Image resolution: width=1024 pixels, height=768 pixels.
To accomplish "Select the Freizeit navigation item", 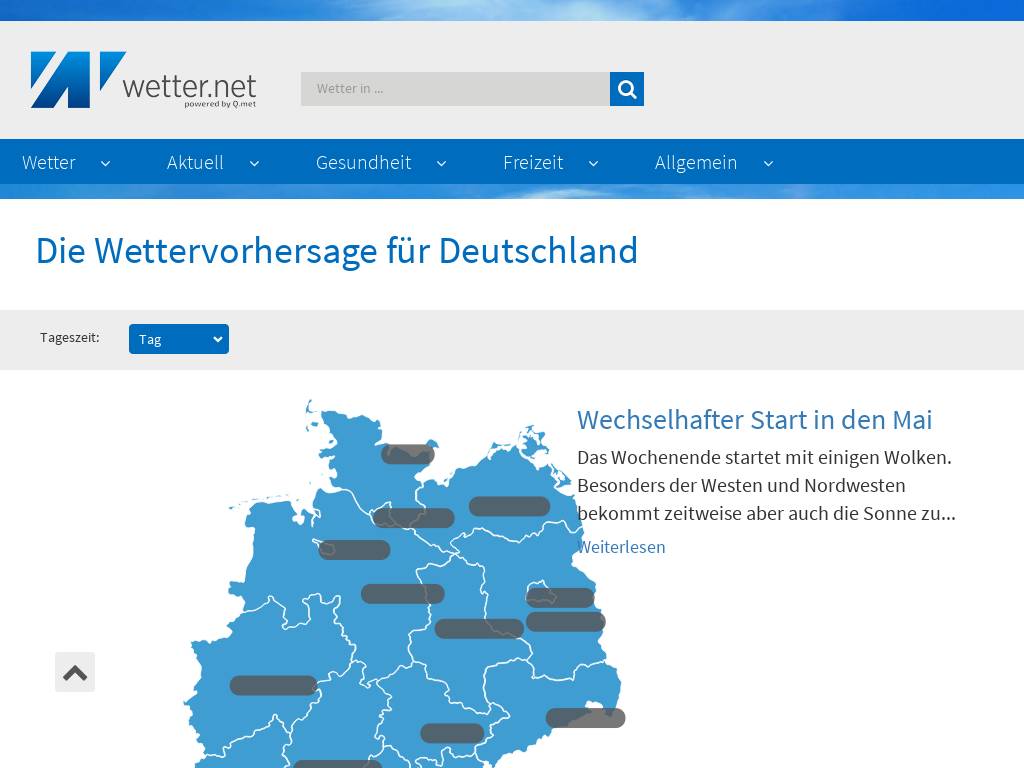I will pyautogui.click(x=533, y=163).
